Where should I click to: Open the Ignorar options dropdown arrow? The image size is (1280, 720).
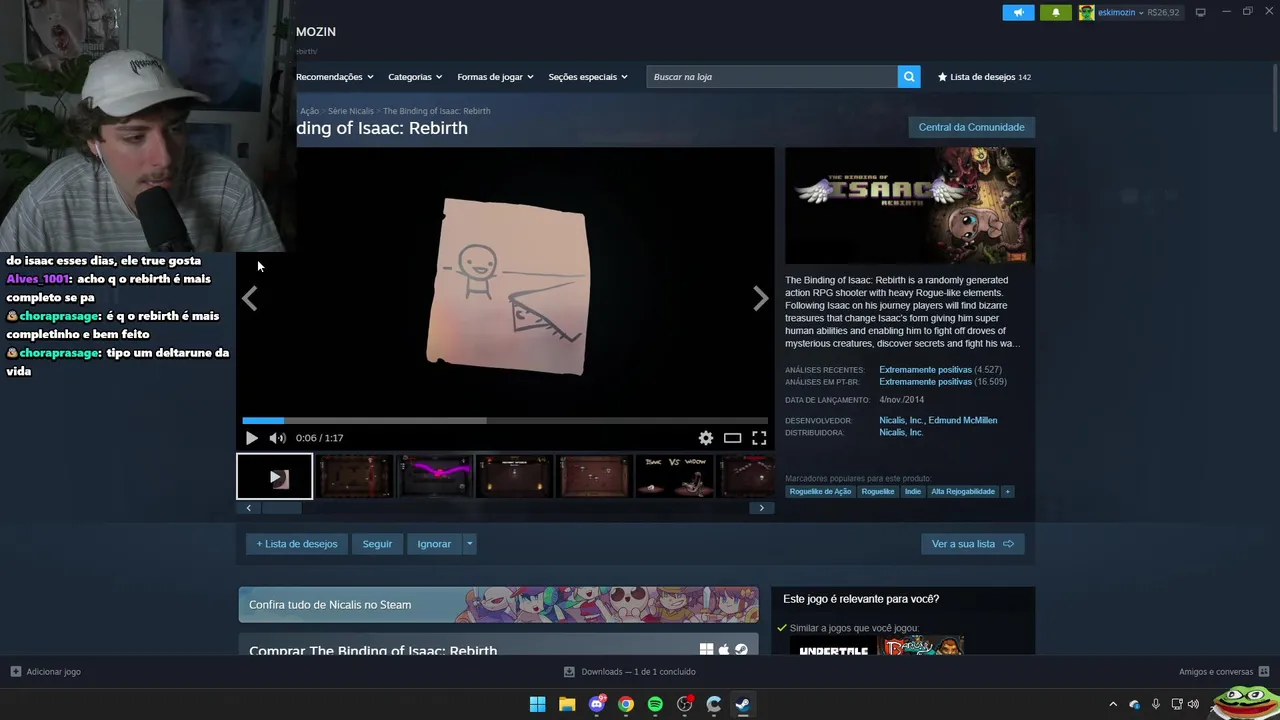(469, 544)
